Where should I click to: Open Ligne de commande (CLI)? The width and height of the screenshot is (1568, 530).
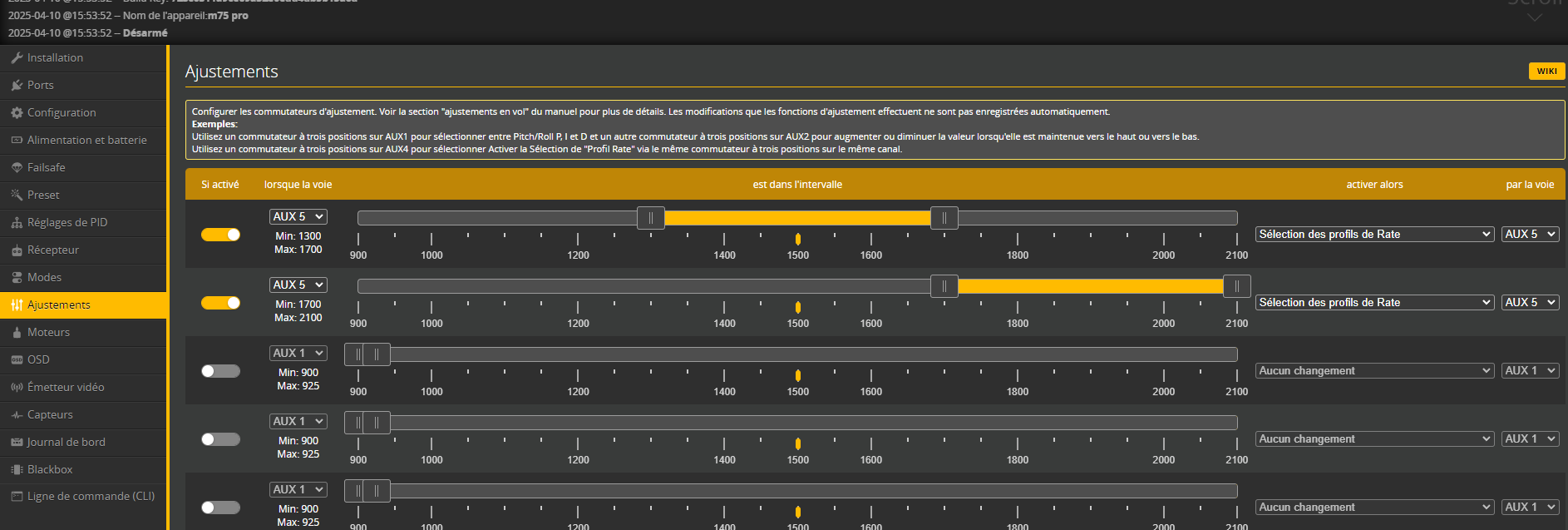91,497
